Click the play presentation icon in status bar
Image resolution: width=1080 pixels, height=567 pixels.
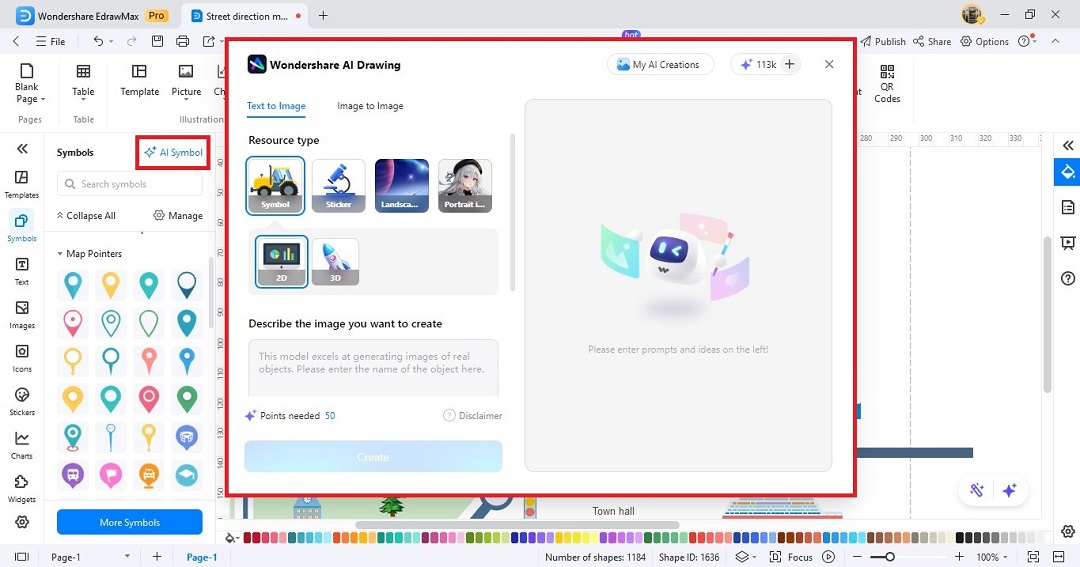pyautogui.click(x=829, y=557)
